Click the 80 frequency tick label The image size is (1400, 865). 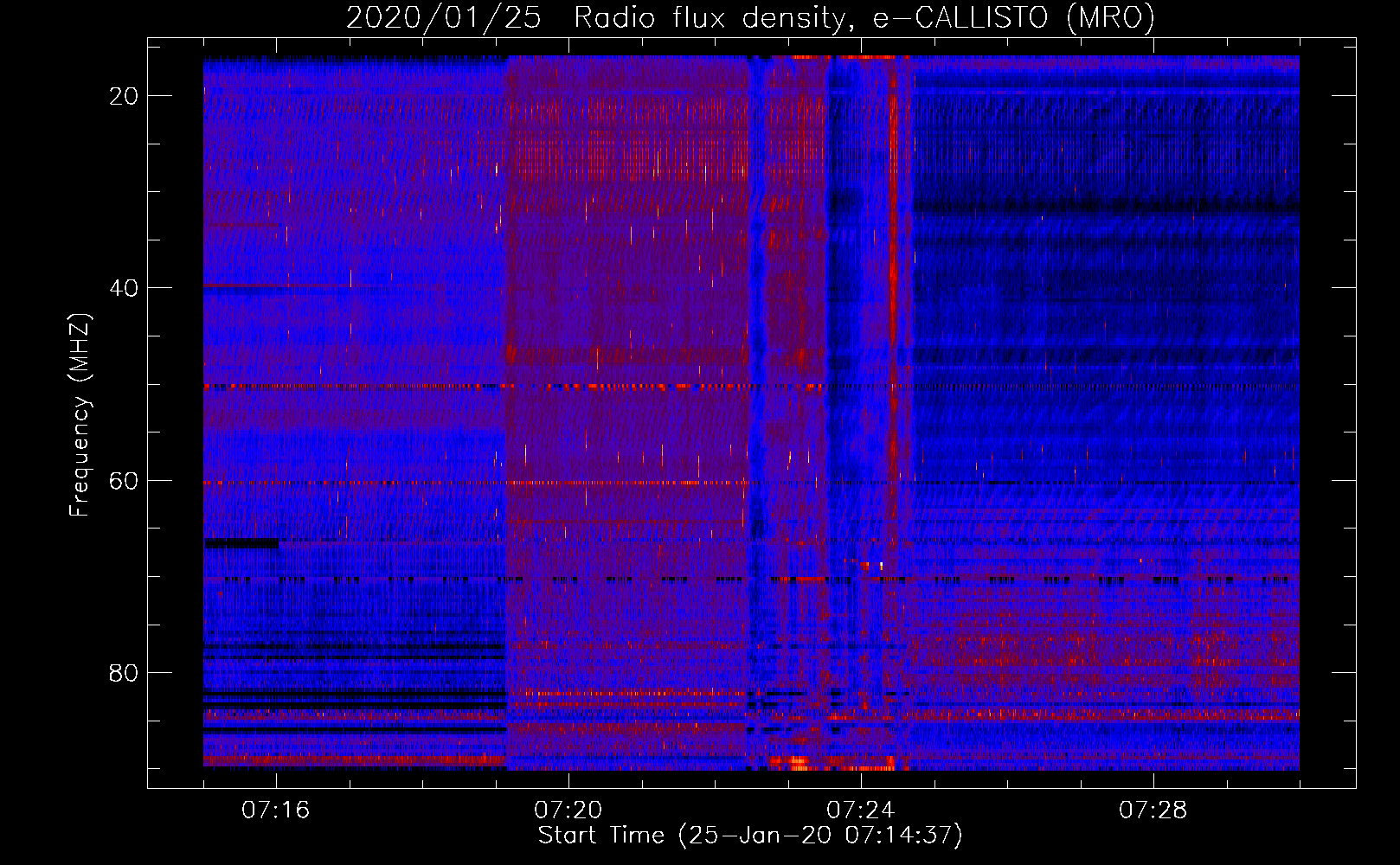click(x=125, y=673)
